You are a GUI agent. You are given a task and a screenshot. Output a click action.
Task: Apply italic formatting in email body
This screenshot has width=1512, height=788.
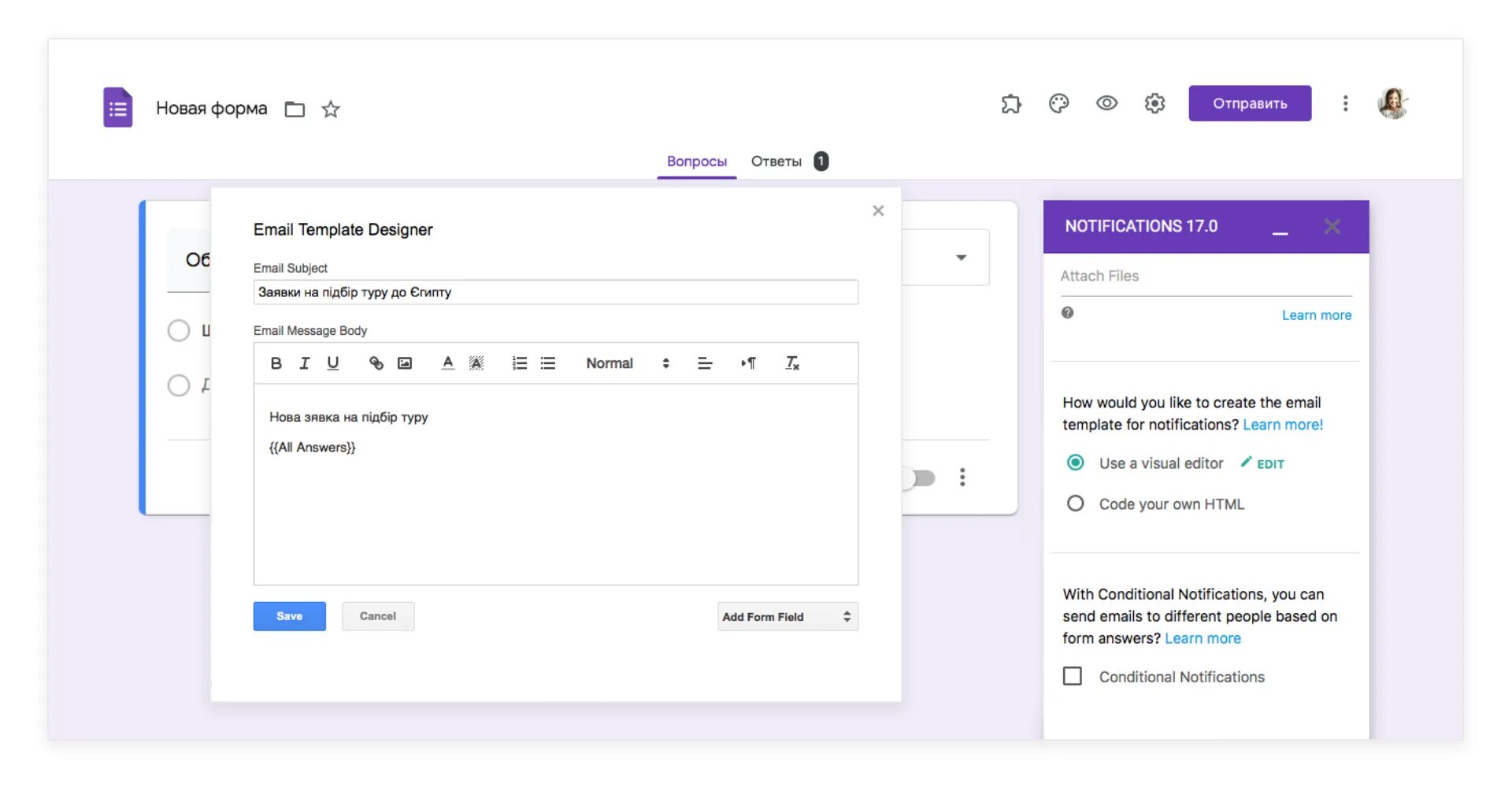(x=304, y=363)
